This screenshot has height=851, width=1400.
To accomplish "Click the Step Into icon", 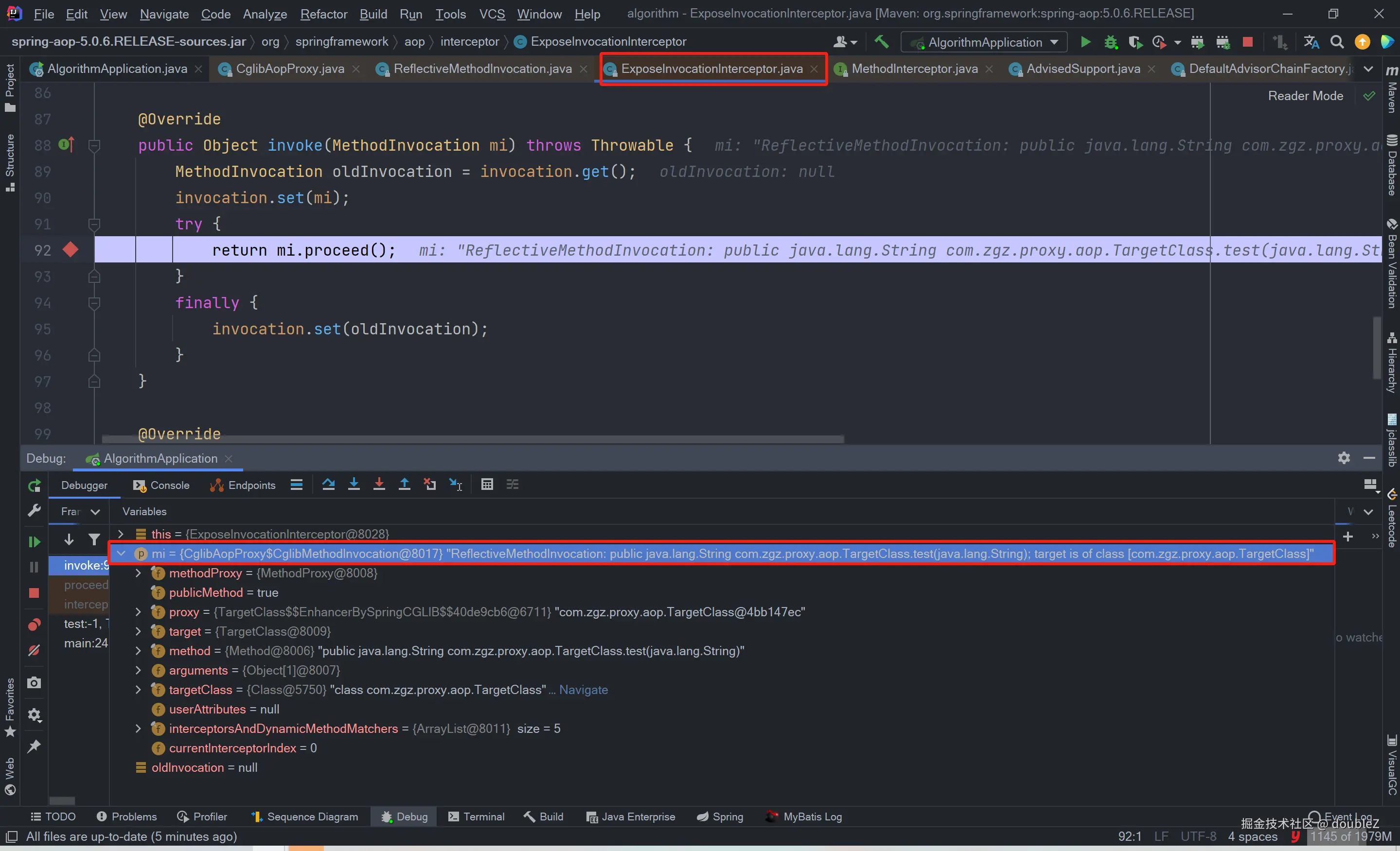I will [x=354, y=484].
